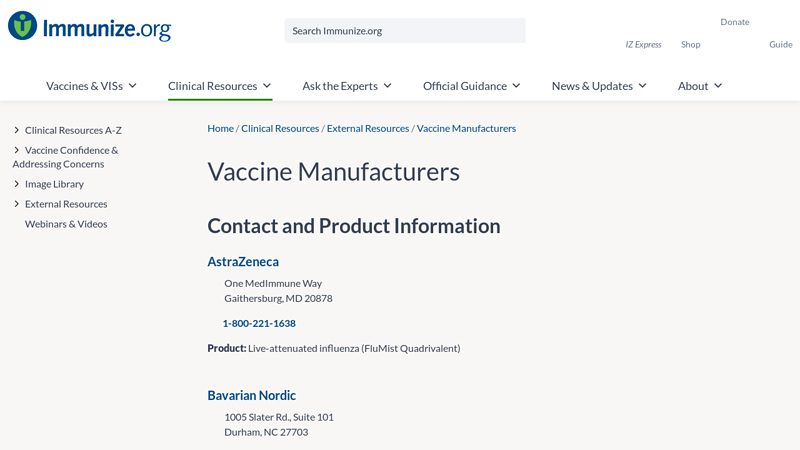800x450 pixels.
Task: Open the IZ Express link
Action: click(643, 44)
